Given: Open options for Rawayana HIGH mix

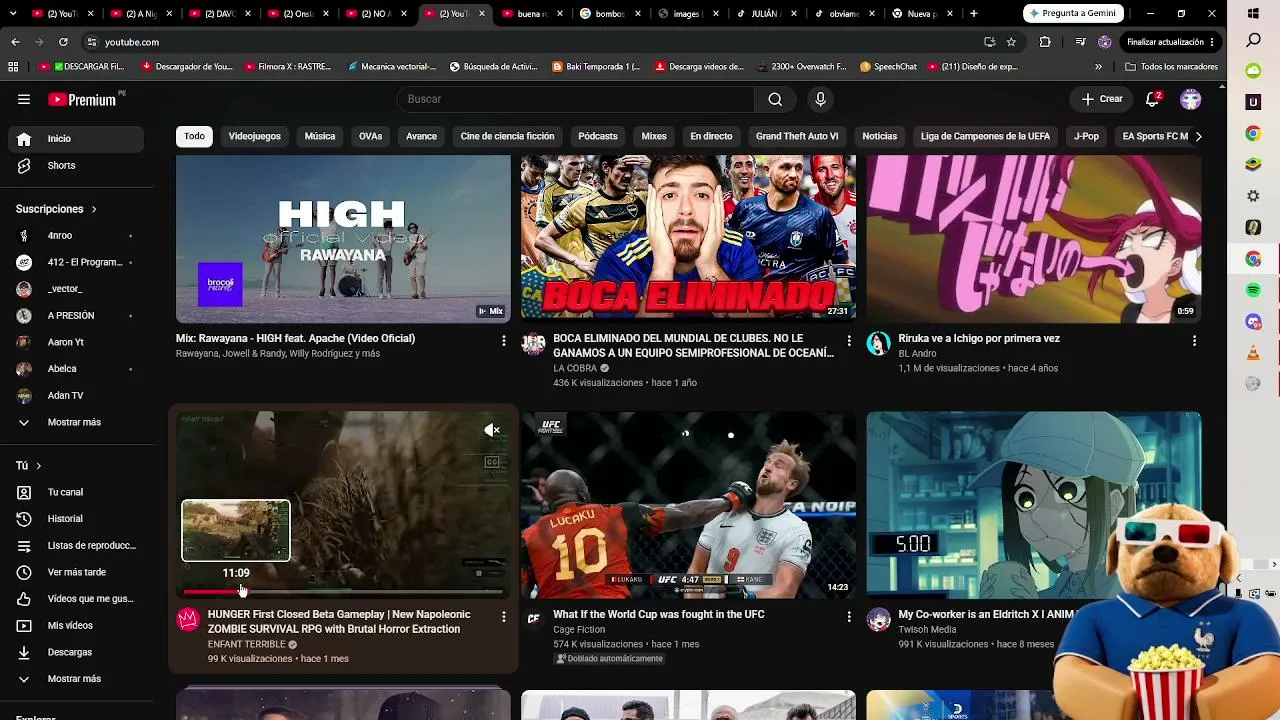Looking at the screenshot, I should [503, 341].
